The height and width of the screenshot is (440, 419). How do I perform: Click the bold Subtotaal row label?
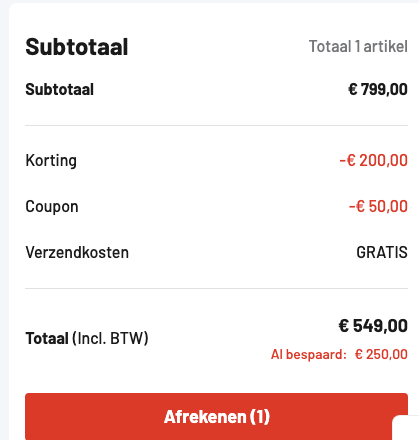pos(60,89)
